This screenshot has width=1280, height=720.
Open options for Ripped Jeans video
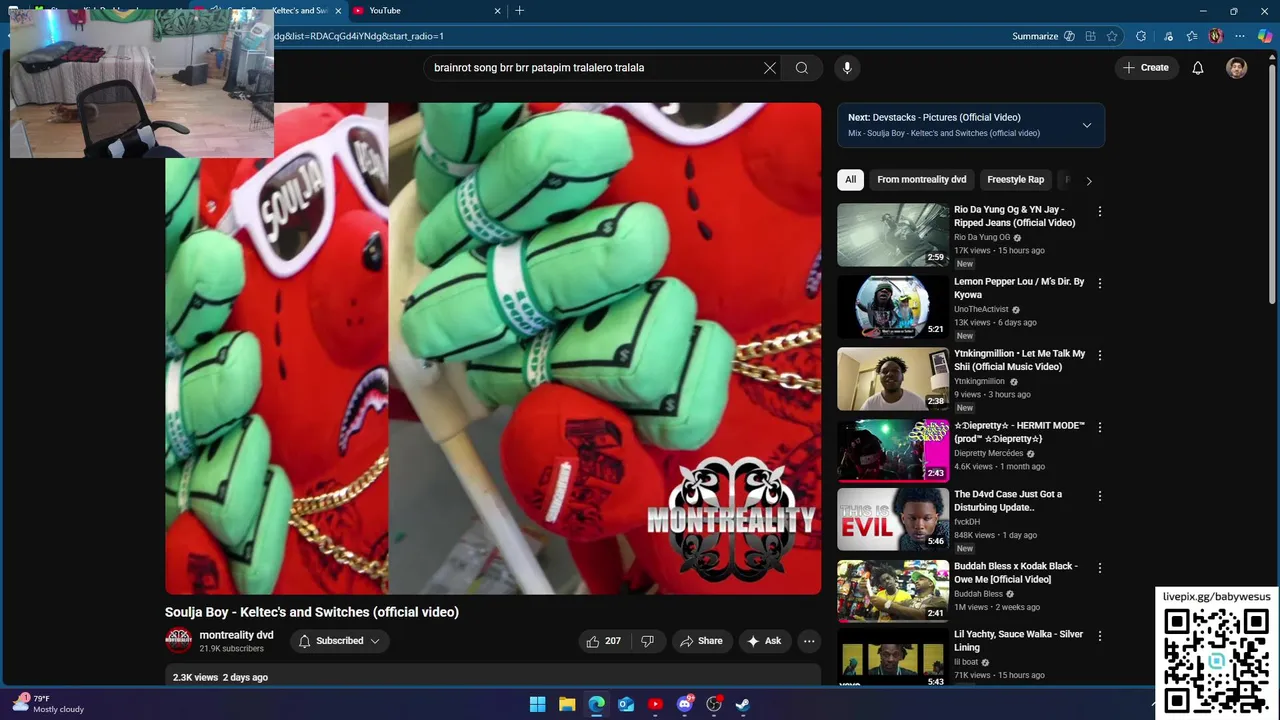tap(1100, 211)
